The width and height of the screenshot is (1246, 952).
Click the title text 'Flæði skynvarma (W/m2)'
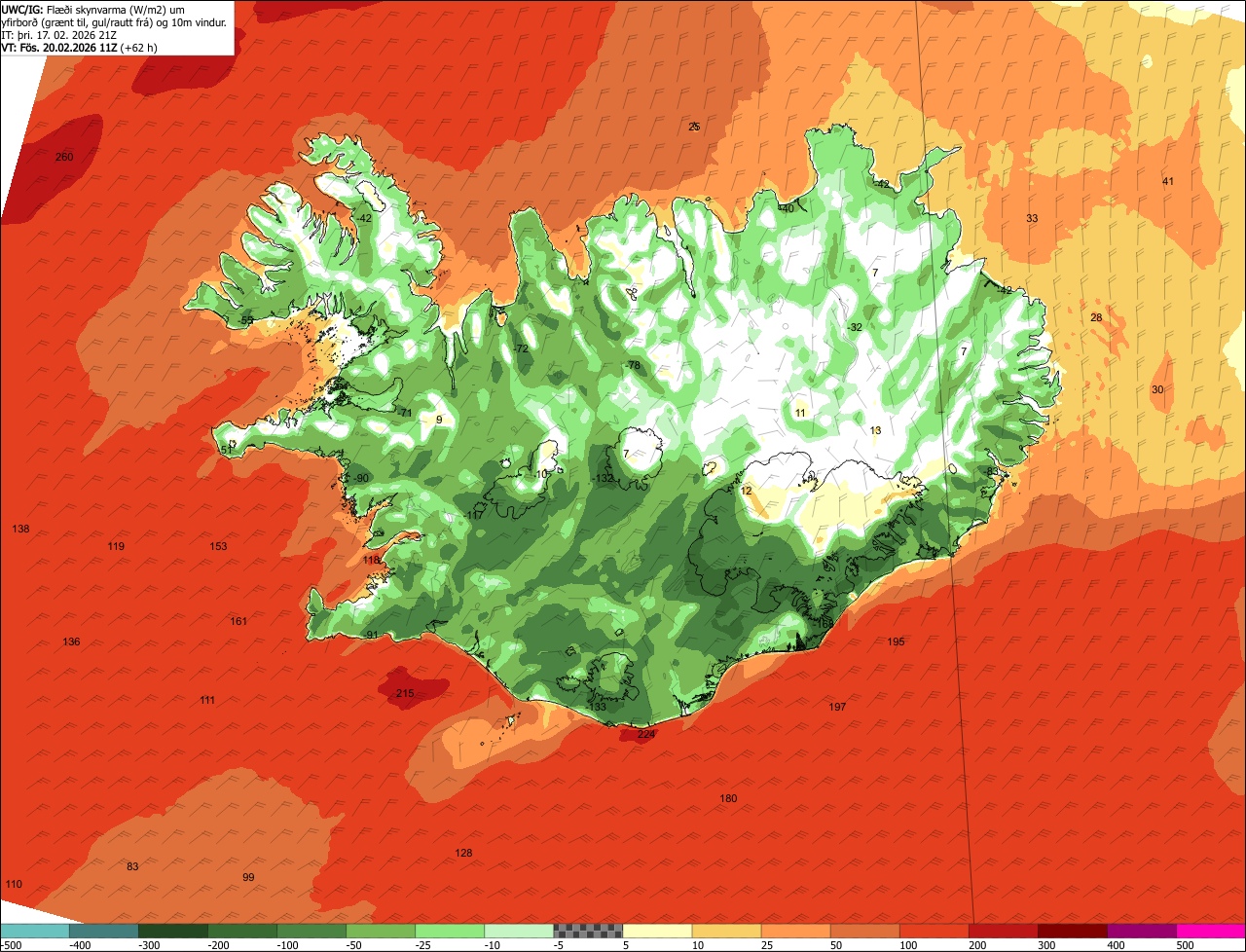tap(116, 9)
